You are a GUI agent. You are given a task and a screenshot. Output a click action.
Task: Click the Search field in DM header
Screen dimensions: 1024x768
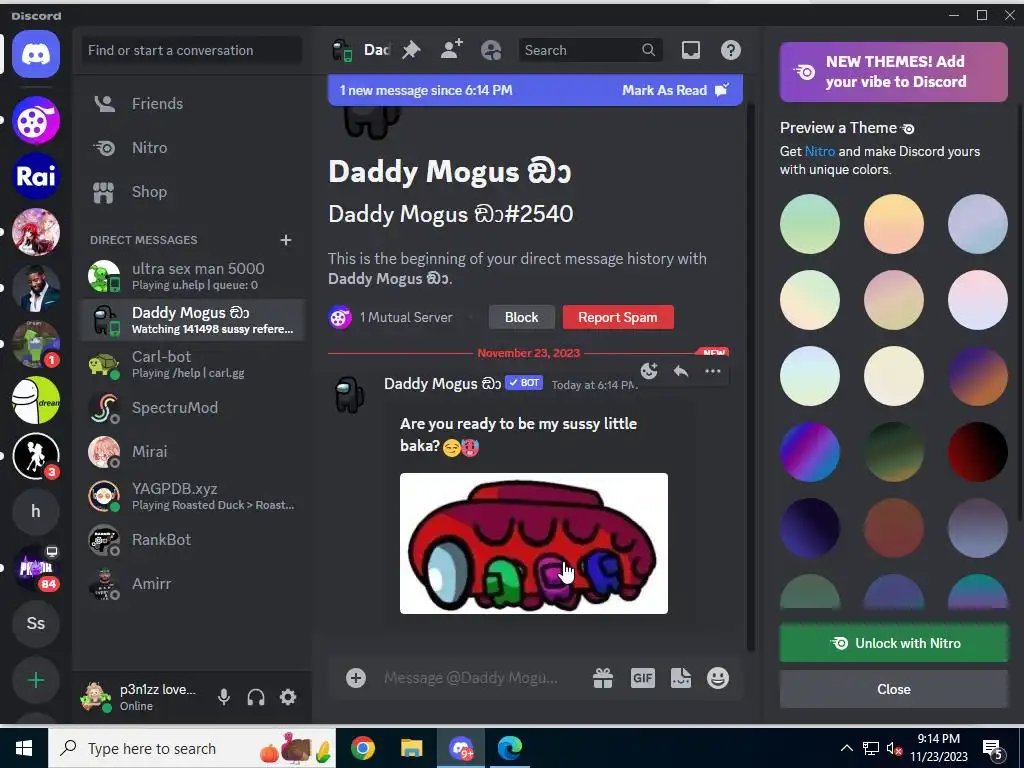pyautogui.click(x=590, y=50)
